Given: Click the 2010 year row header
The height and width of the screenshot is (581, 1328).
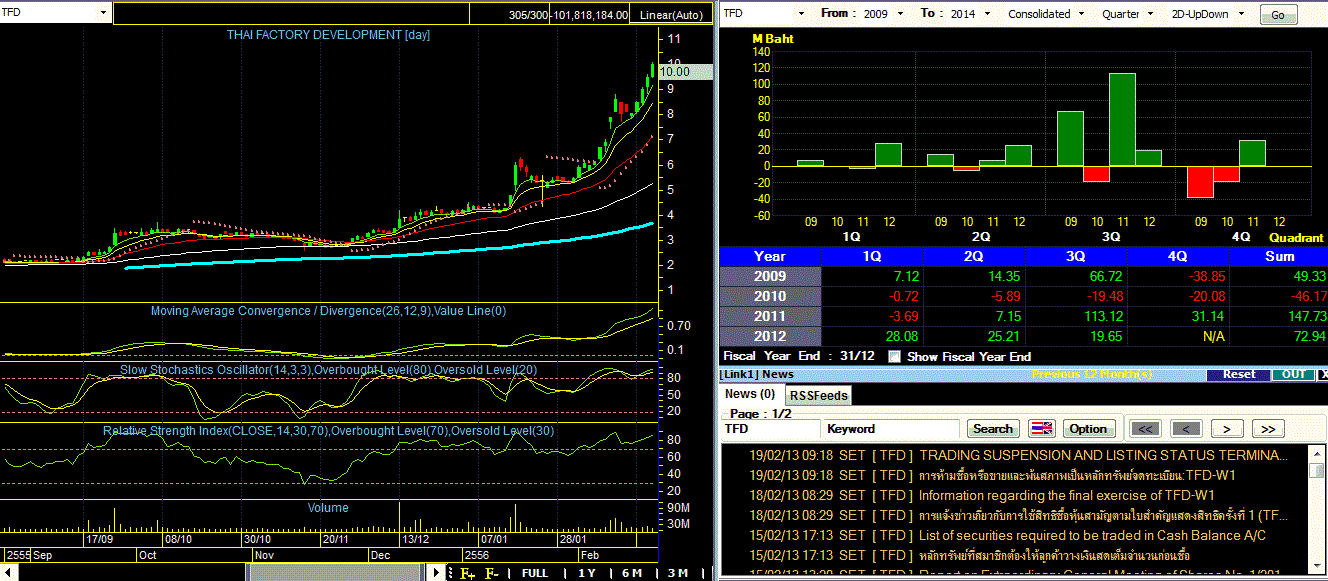Looking at the screenshot, I should [770, 296].
